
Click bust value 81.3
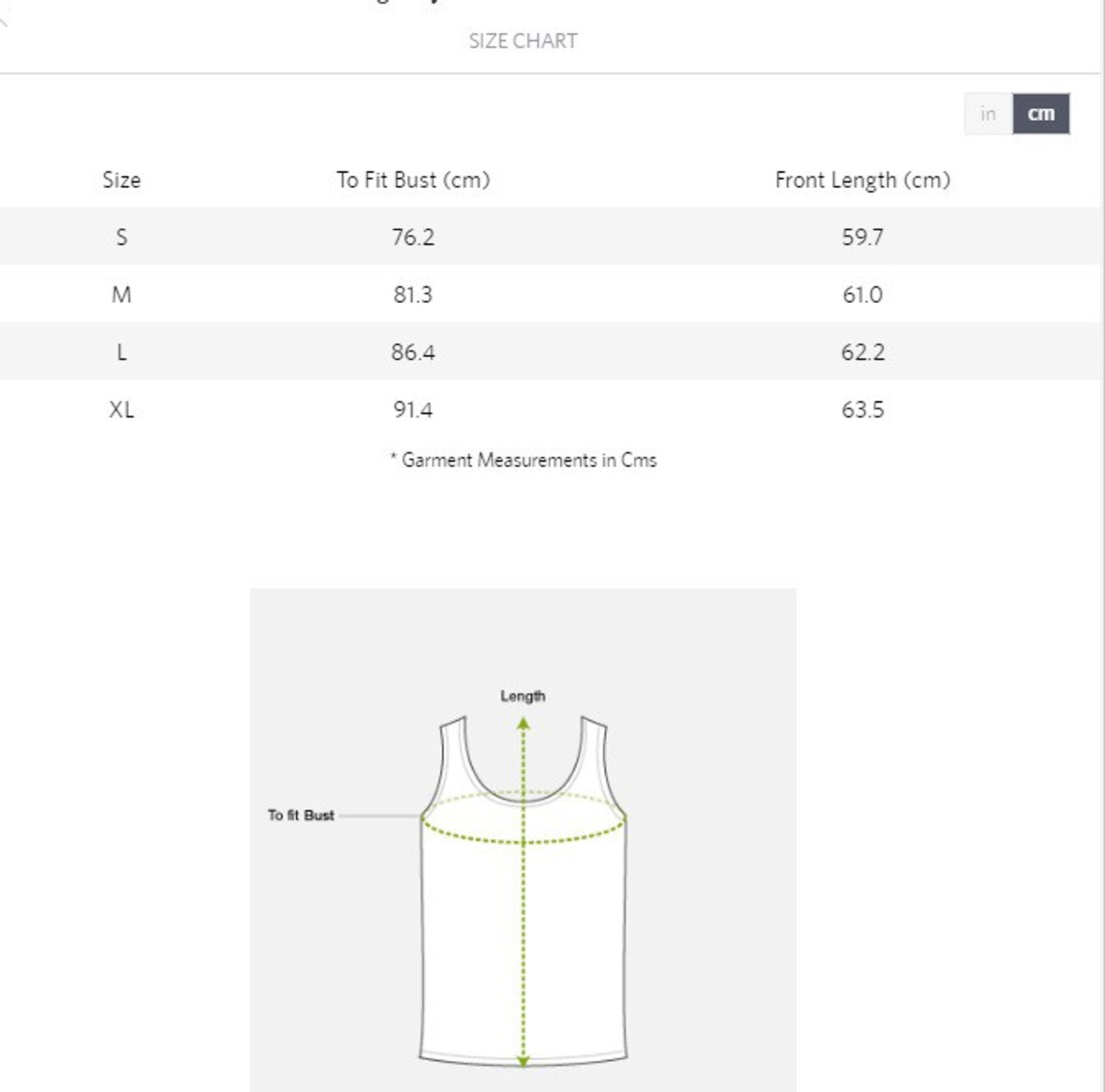pos(413,295)
